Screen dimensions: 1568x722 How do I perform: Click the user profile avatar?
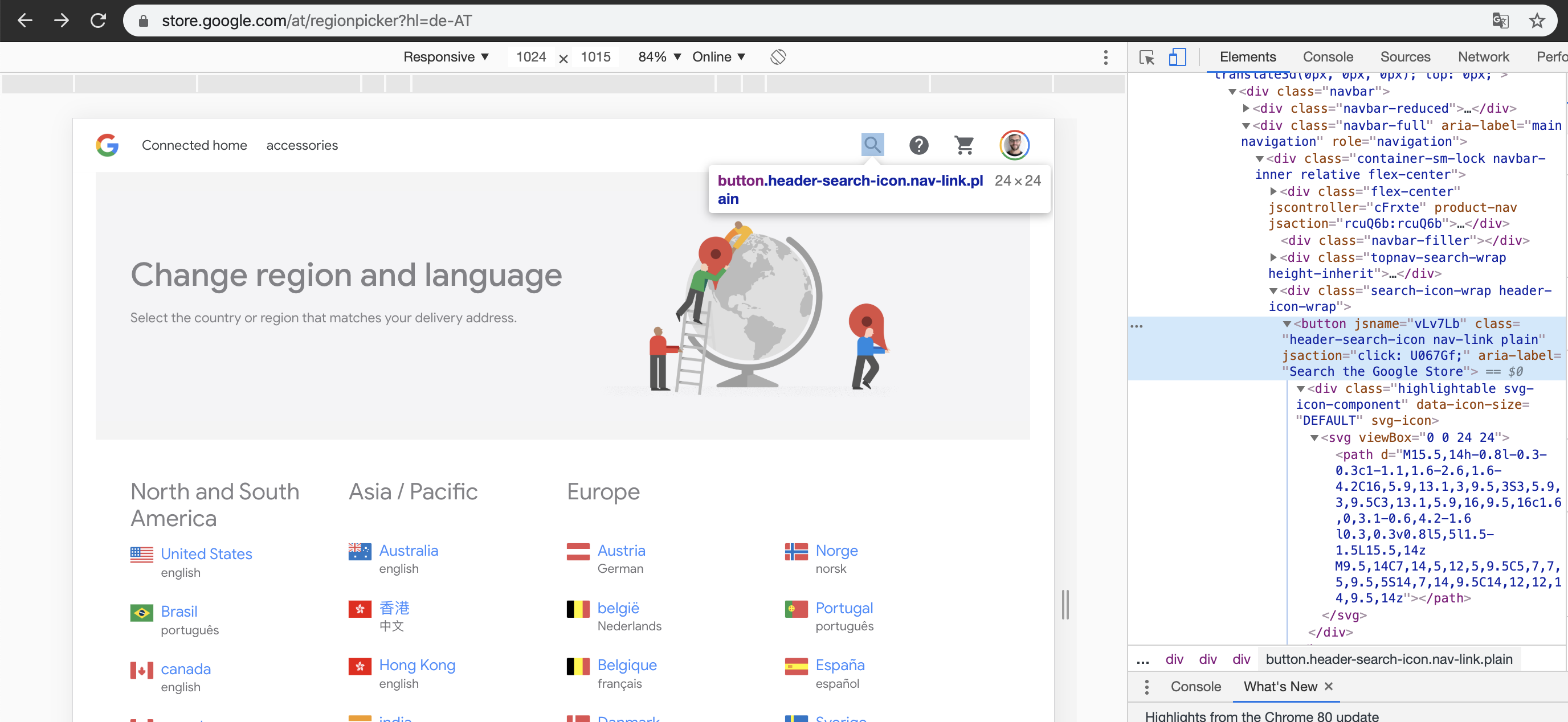pyautogui.click(x=1014, y=145)
